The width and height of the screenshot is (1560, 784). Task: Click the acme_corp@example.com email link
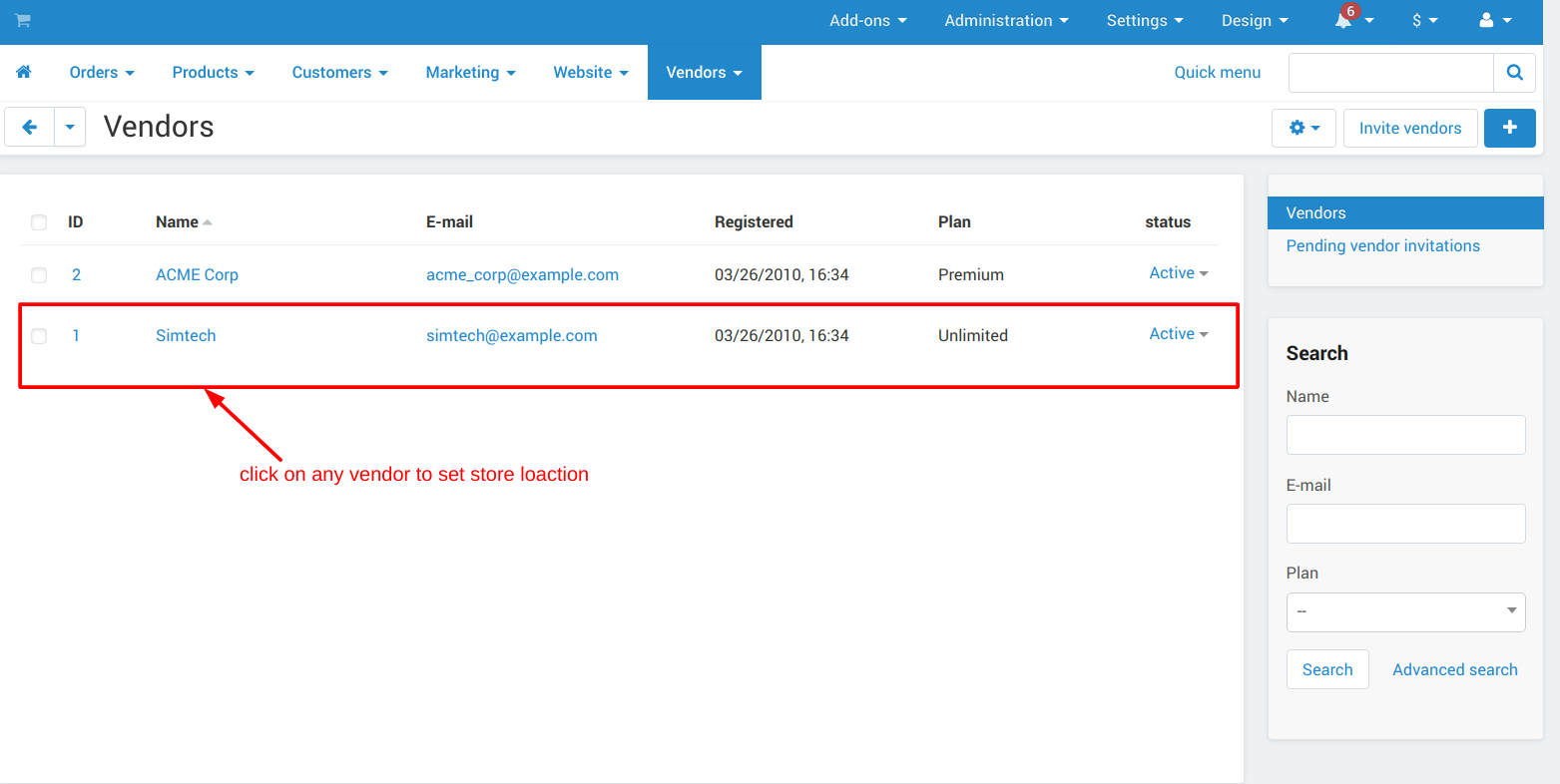click(522, 274)
